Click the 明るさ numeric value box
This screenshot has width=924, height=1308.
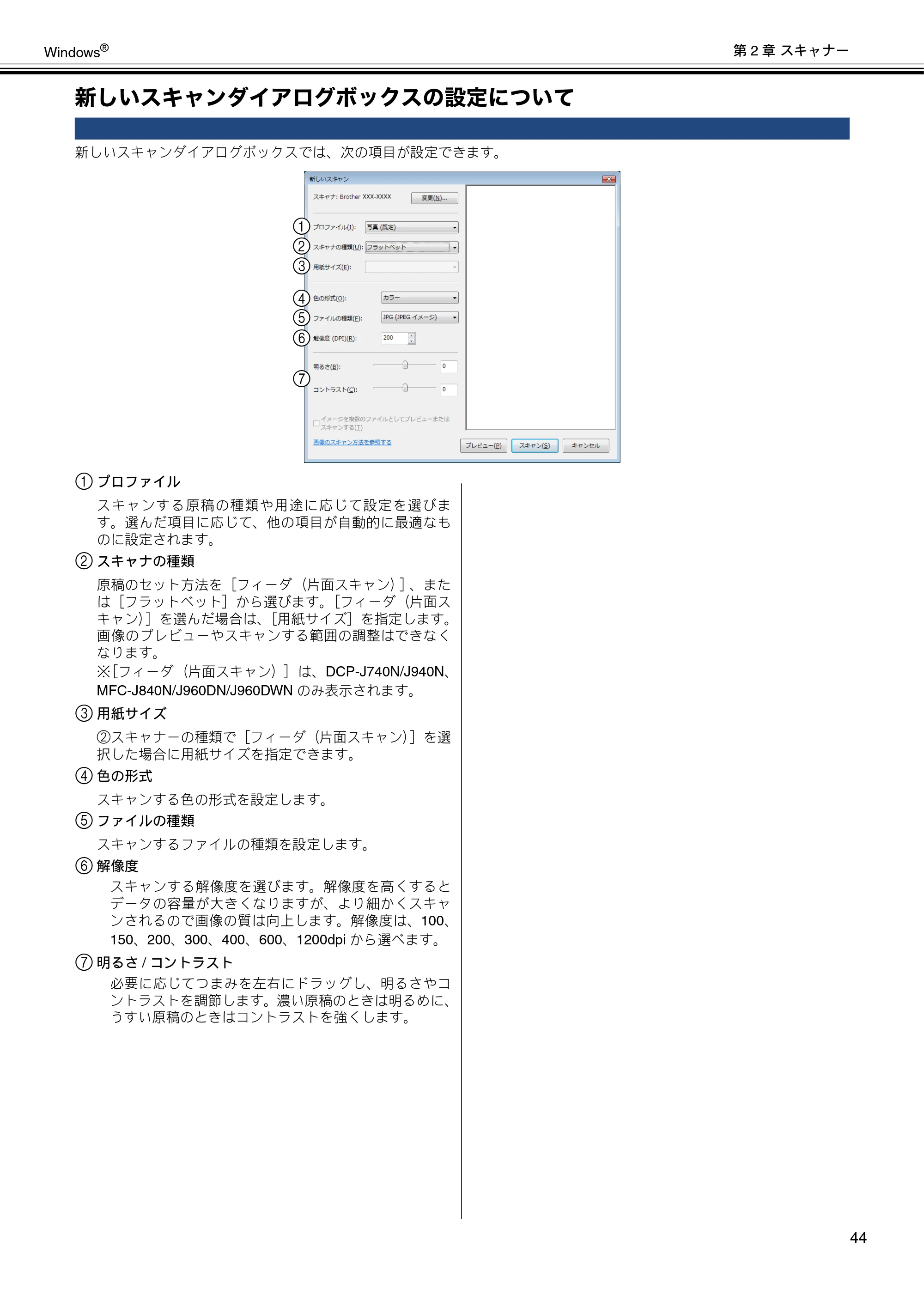[x=449, y=366]
